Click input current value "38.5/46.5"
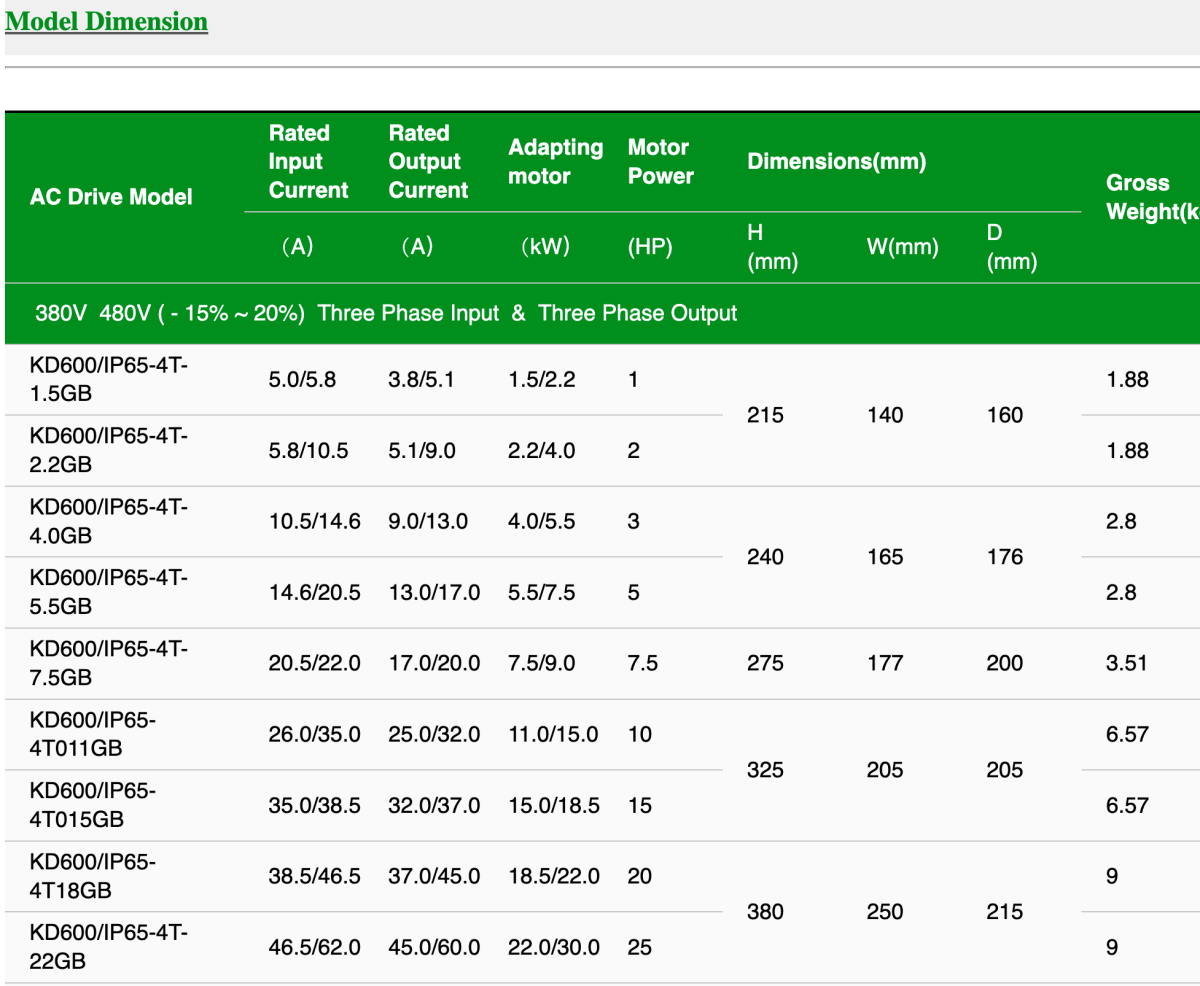This screenshot has height=986, width=1200. pos(315,876)
